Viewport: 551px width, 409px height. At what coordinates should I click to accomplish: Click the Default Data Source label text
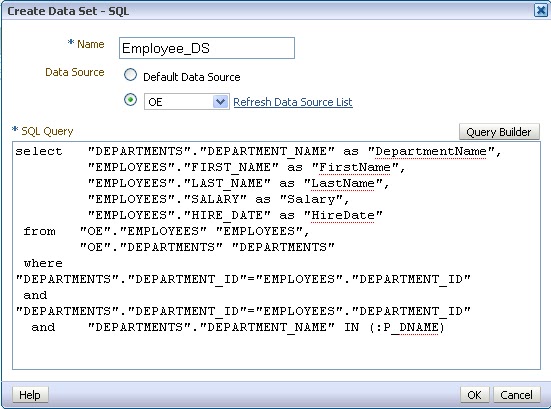click(x=192, y=77)
